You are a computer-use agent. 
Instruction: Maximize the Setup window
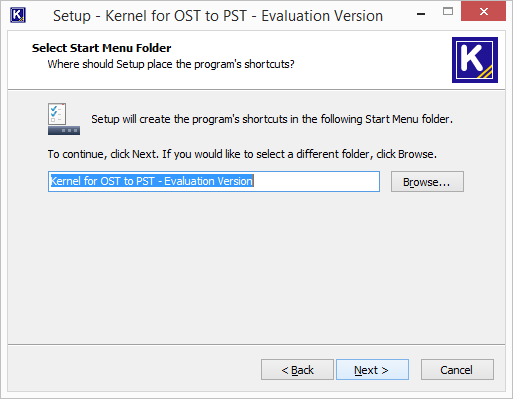(x=448, y=12)
